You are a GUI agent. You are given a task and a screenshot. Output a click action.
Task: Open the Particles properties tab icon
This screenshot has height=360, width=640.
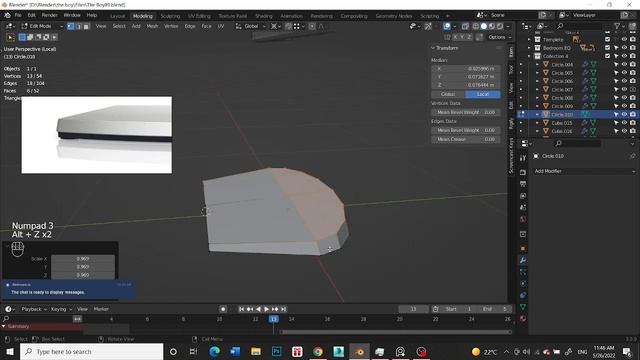(523, 272)
